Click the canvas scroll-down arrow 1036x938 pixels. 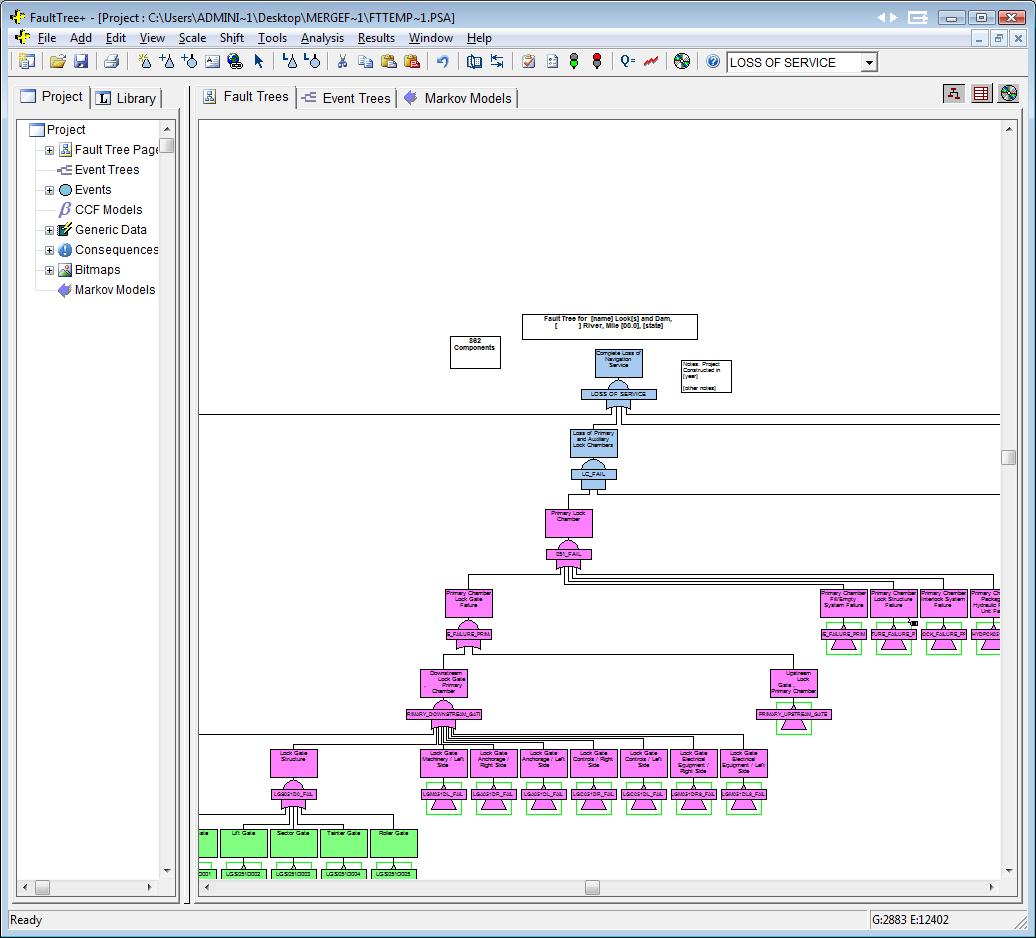[1008, 871]
